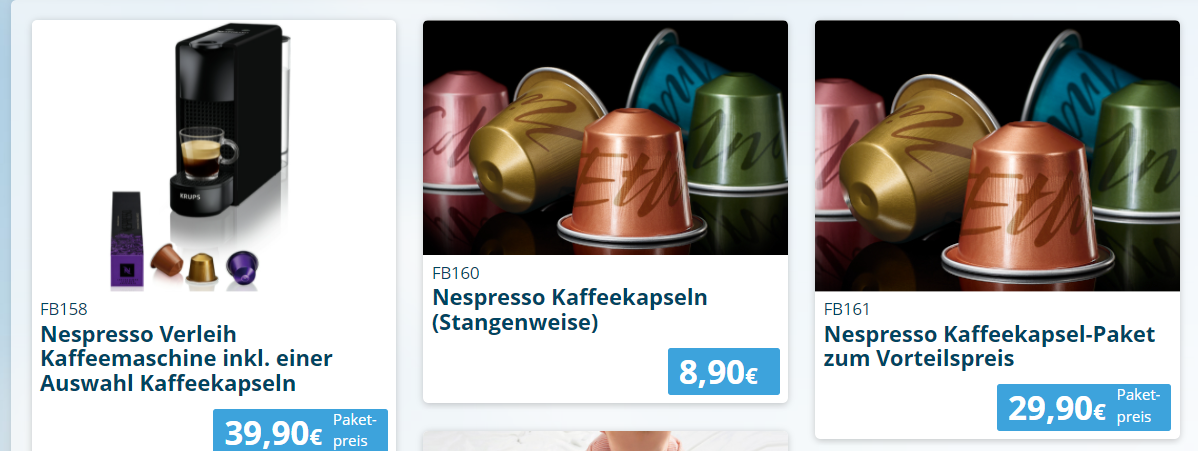Open Nespresso Kaffeekapsel-Paket zum Vorteilspreis title

point(989,346)
